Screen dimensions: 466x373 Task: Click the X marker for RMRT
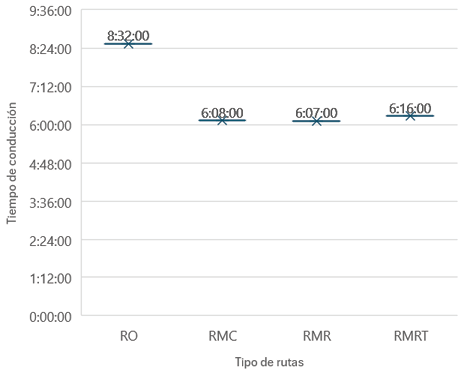410,116
